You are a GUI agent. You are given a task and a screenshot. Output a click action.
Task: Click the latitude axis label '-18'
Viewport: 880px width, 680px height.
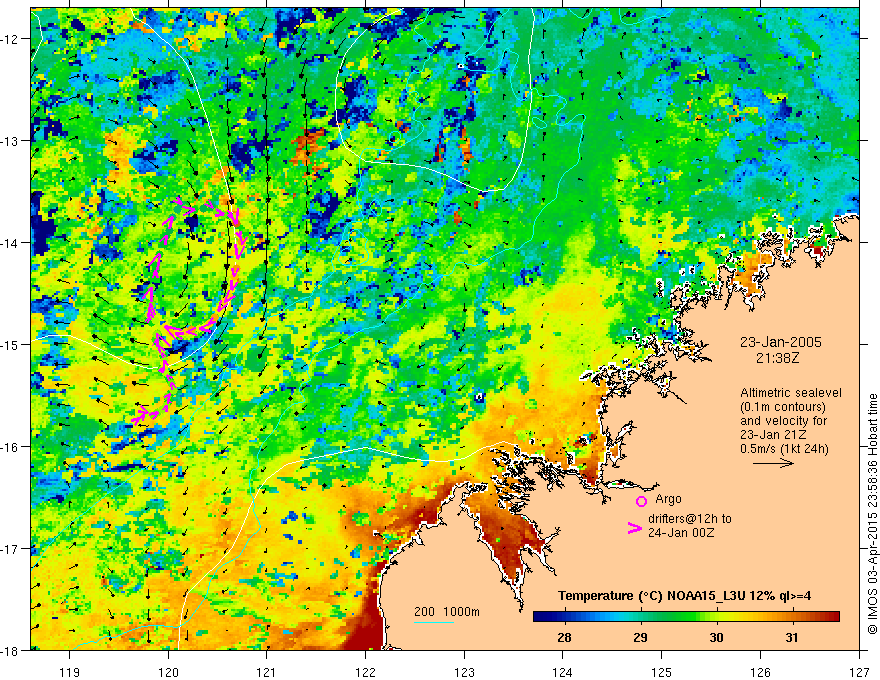pos(10,651)
